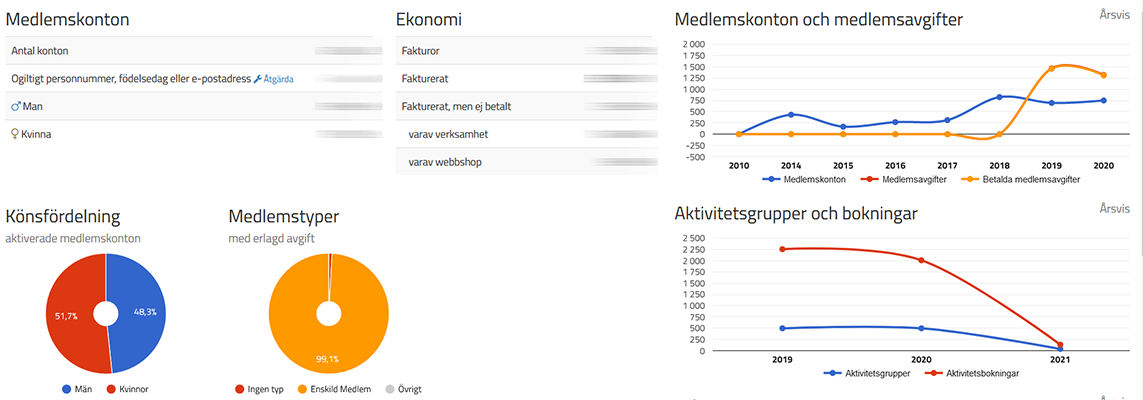Click the male symbol icon next to Man
The height and width of the screenshot is (400, 1143).
pos(16,106)
